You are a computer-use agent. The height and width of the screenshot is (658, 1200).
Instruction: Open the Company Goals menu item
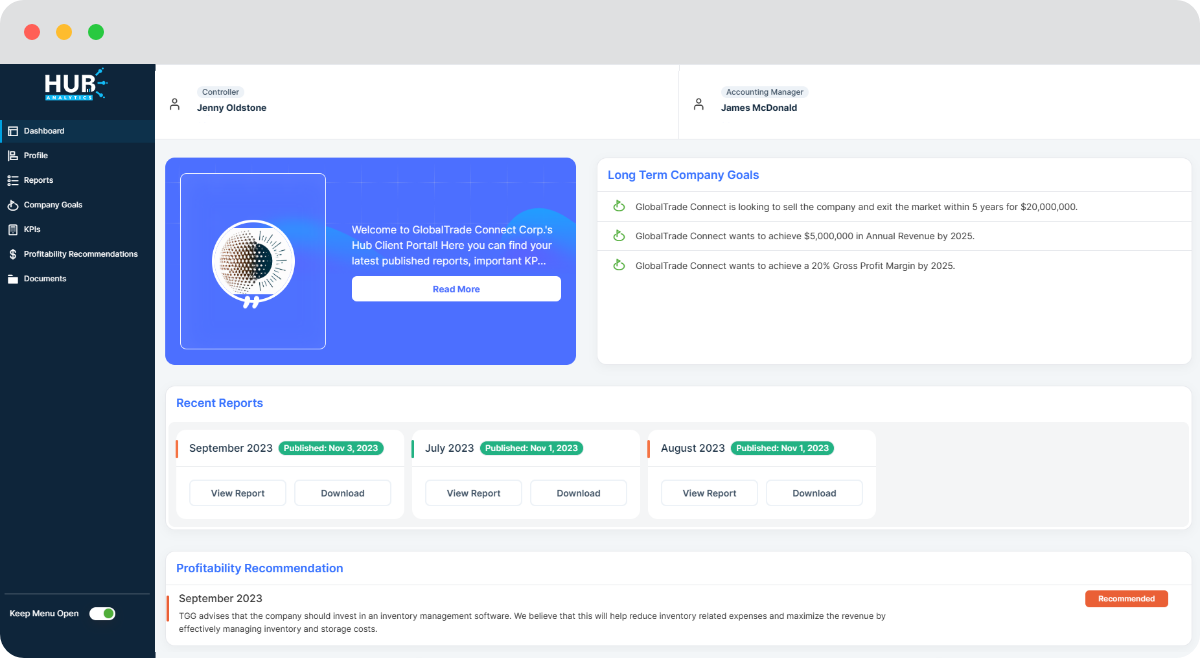53,205
